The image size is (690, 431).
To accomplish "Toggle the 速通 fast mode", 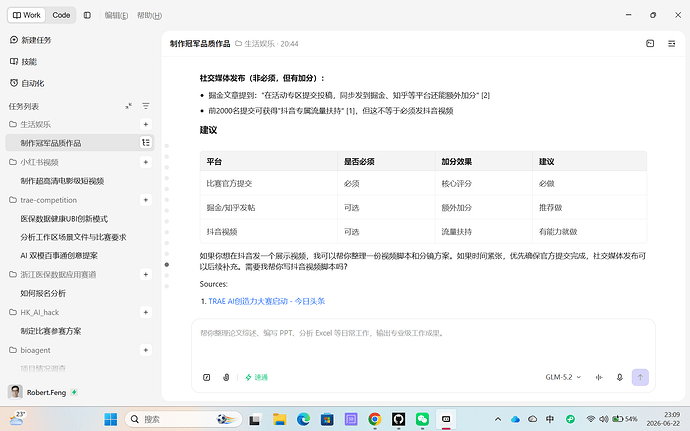I will tap(257, 377).
